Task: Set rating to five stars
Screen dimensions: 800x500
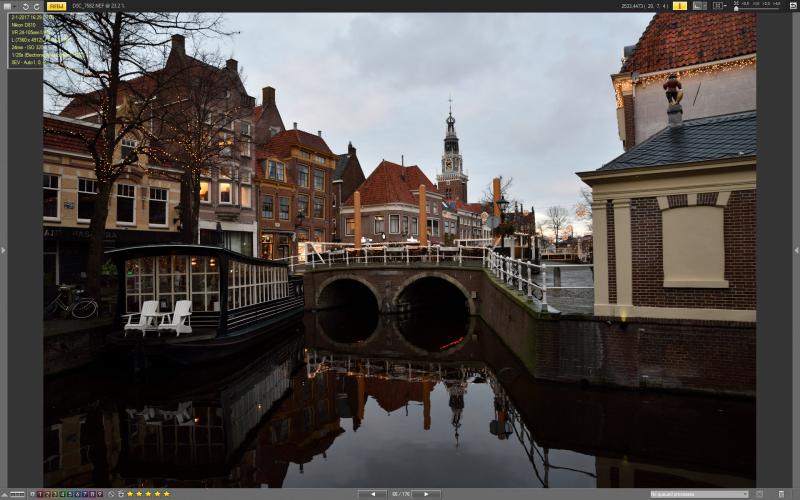Action: point(166,494)
